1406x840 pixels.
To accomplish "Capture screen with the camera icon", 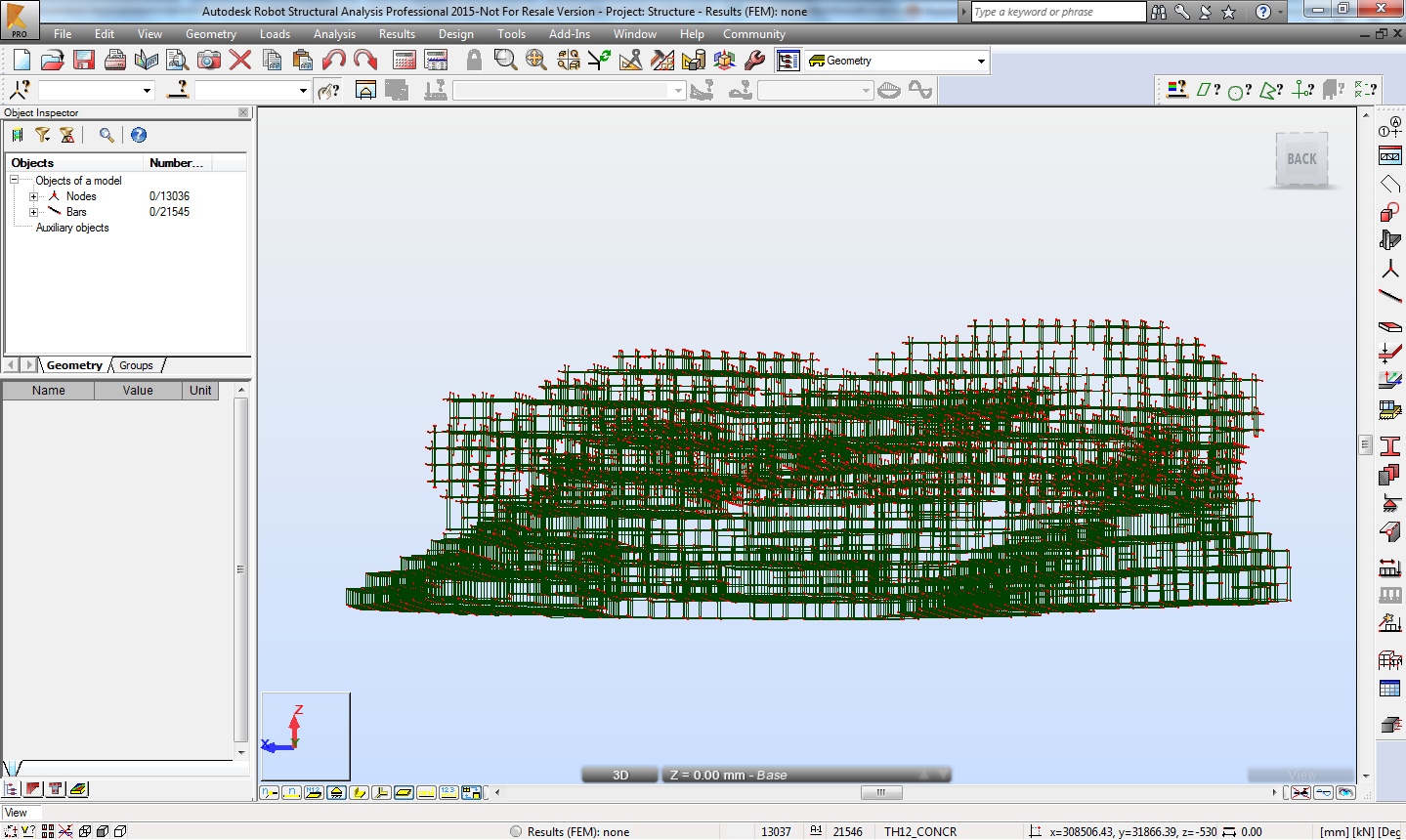I will [x=209, y=61].
